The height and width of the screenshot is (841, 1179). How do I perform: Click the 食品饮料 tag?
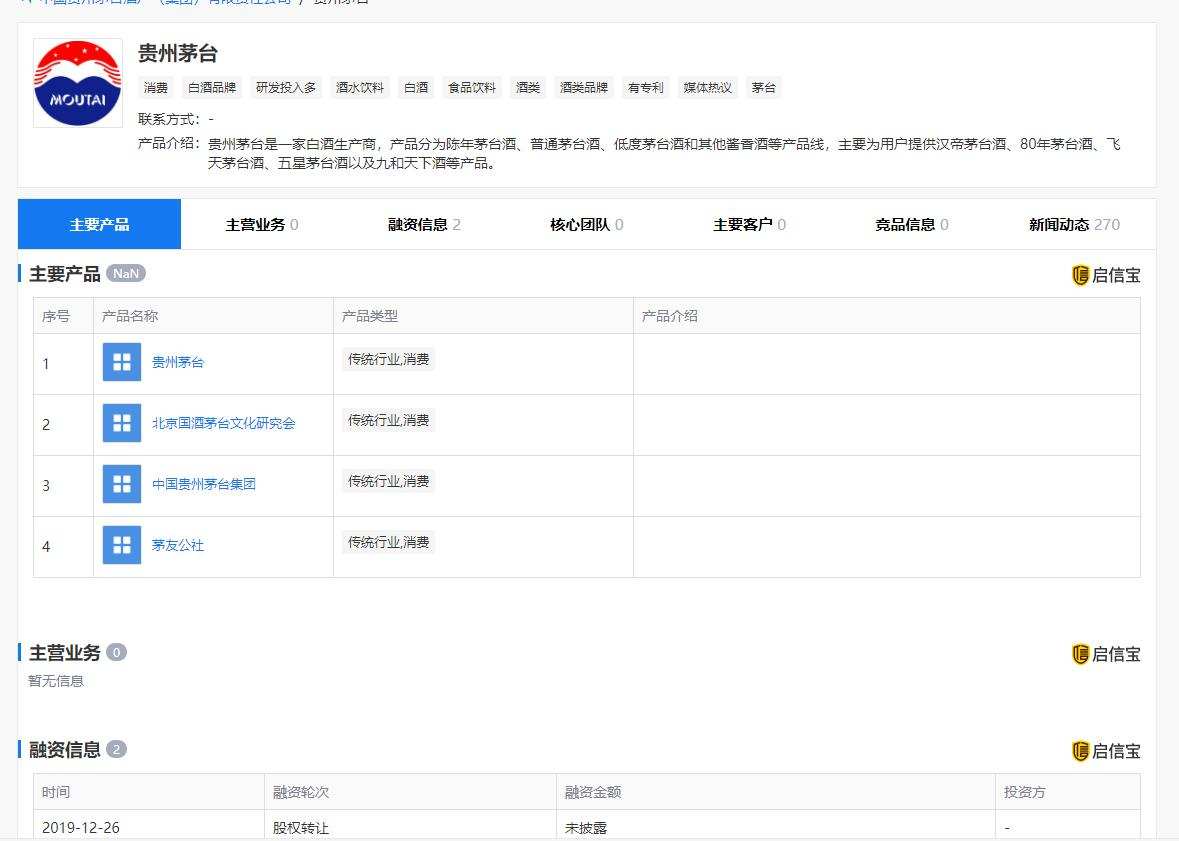coord(471,87)
